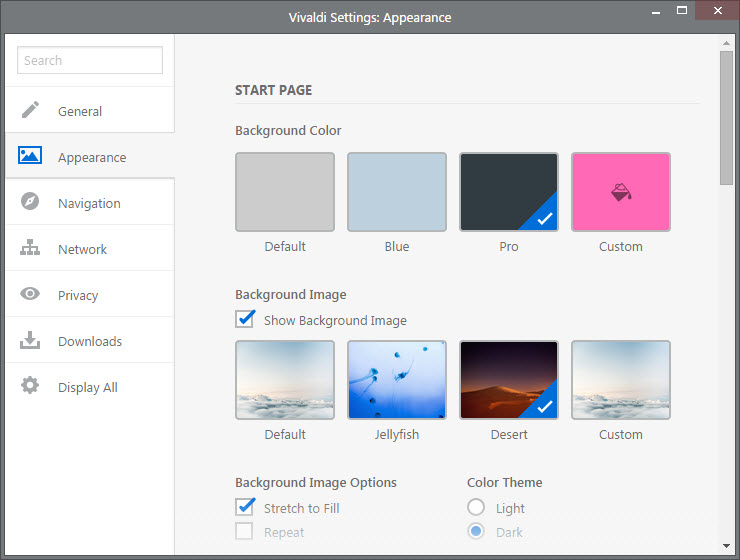Click the pencil icon beside General
Viewport: 740px width, 560px height.
click(30, 109)
